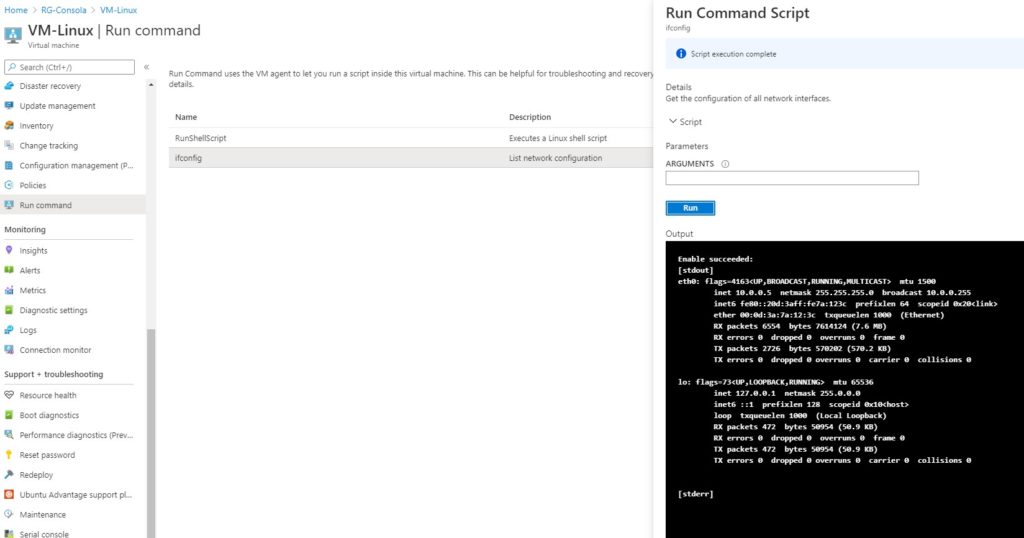The width and height of the screenshot is (1024, 538).
Task: Open Resource health menu item
Action: pos(48,395)
